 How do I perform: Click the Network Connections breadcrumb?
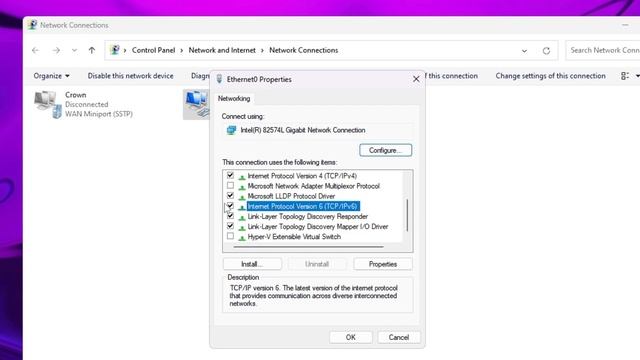(x=304, y=50)
